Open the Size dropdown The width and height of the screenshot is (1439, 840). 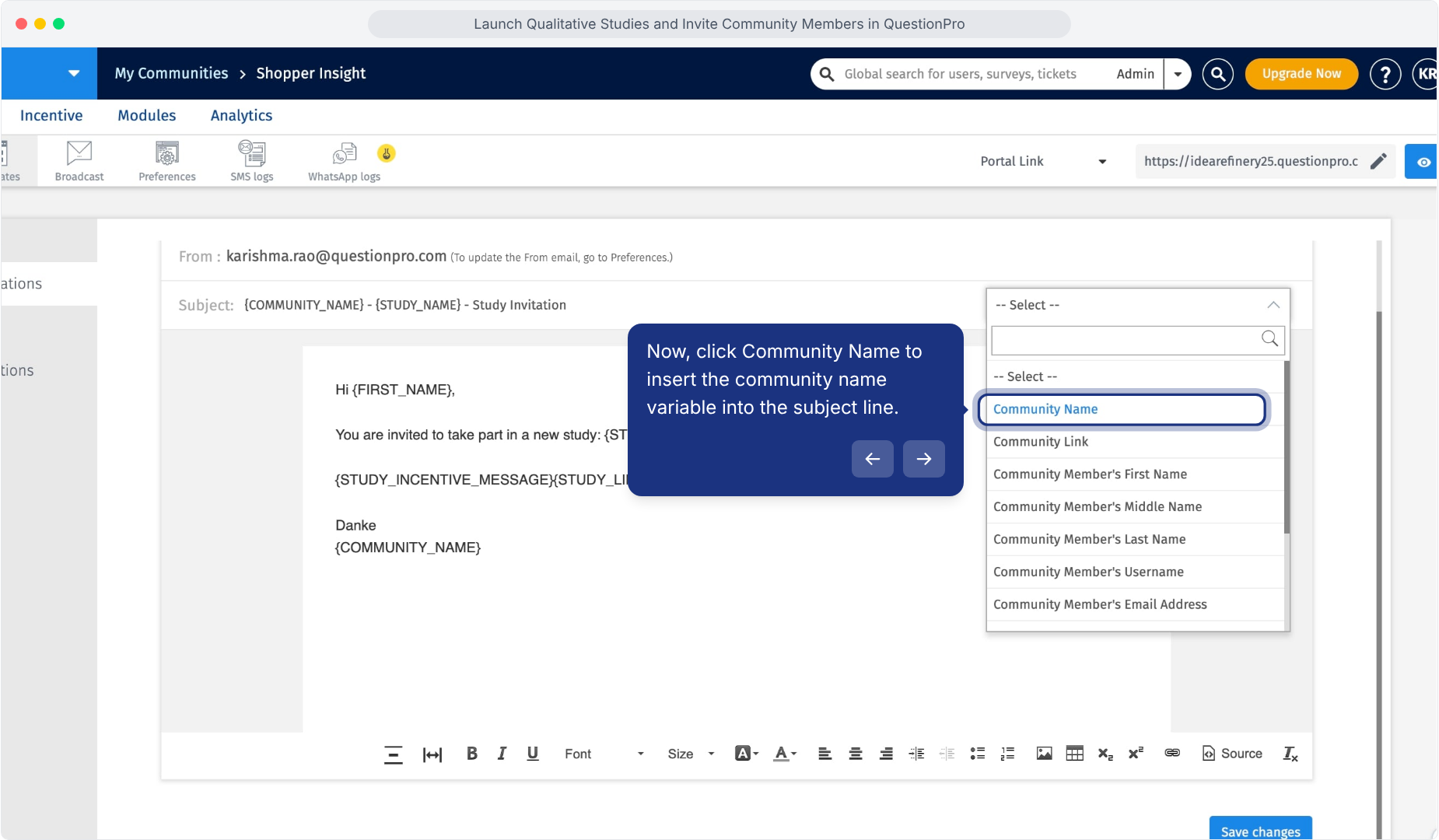pyautogui.click(x=691, y=754)
